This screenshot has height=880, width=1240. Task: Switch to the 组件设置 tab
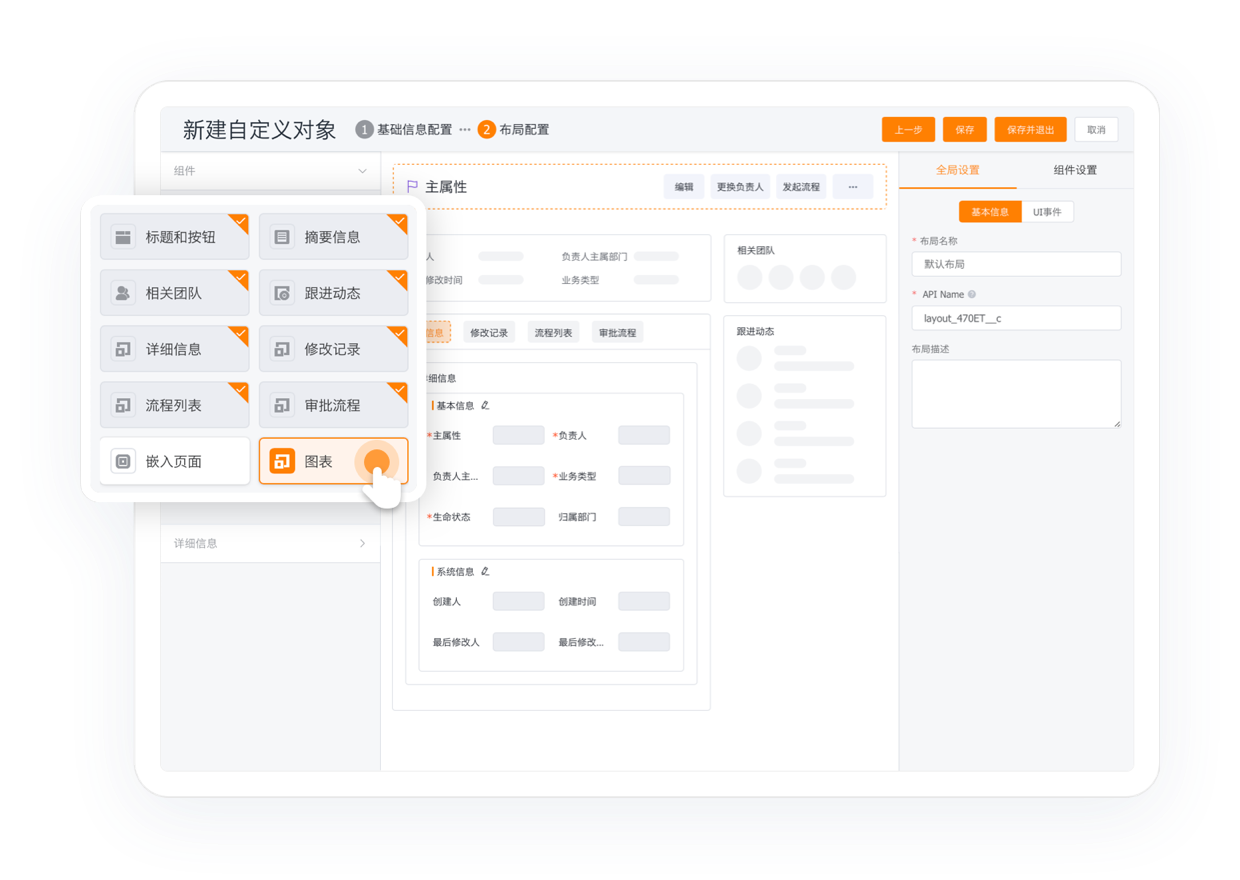tap(1075, 170)
